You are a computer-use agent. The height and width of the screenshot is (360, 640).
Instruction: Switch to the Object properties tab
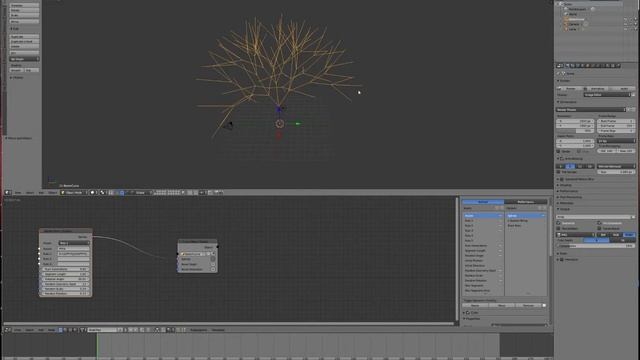[588, 65]
